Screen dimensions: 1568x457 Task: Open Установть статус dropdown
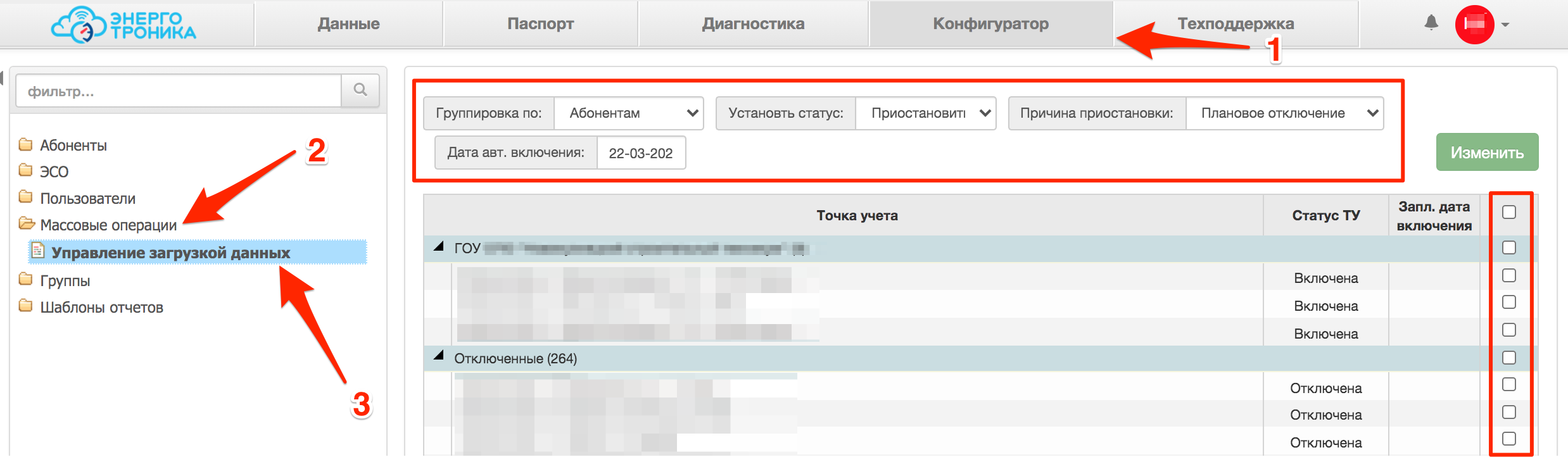pos(925,113)
